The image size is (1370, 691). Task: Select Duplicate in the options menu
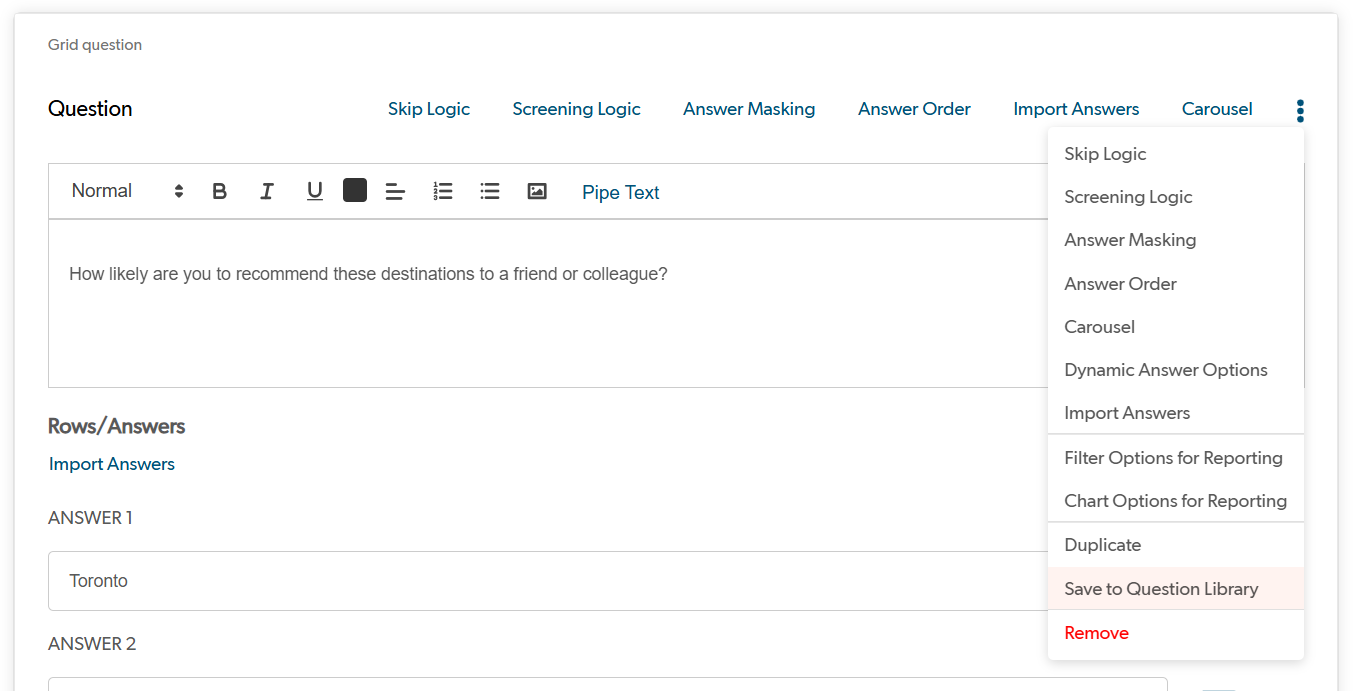1102,545
